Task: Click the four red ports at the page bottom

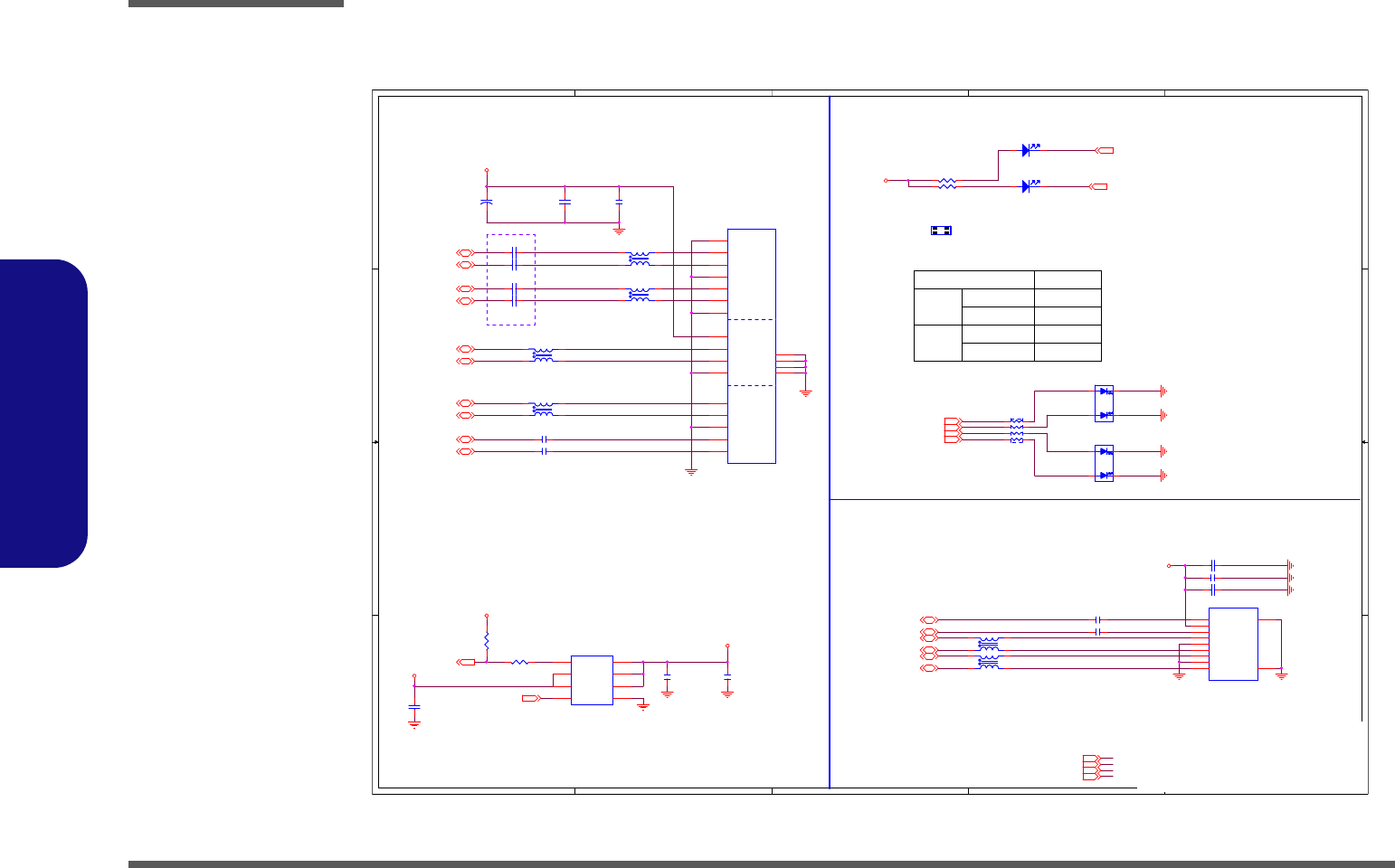Action: tap(1092, 768)
